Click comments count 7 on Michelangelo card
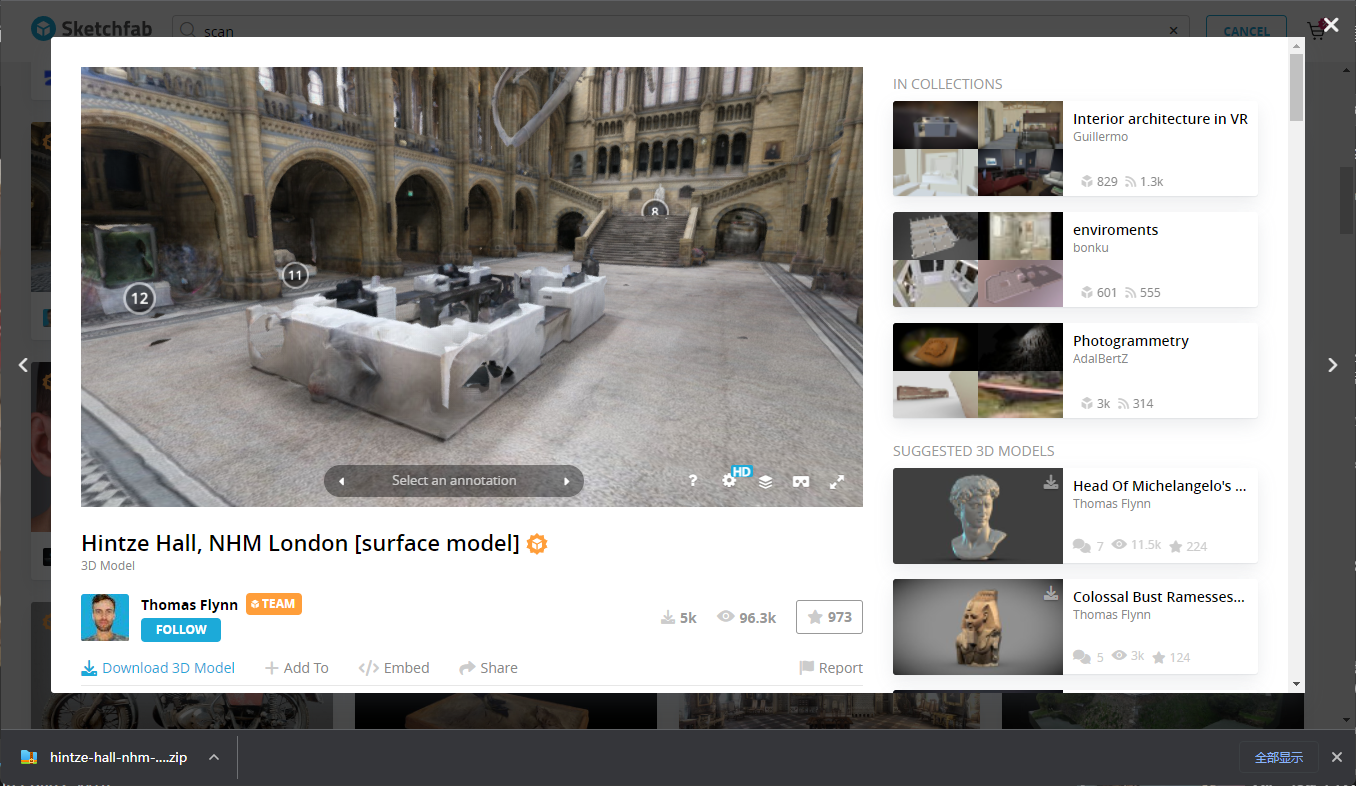Viewport: 1356px width, 786px height. point(1088,546)
